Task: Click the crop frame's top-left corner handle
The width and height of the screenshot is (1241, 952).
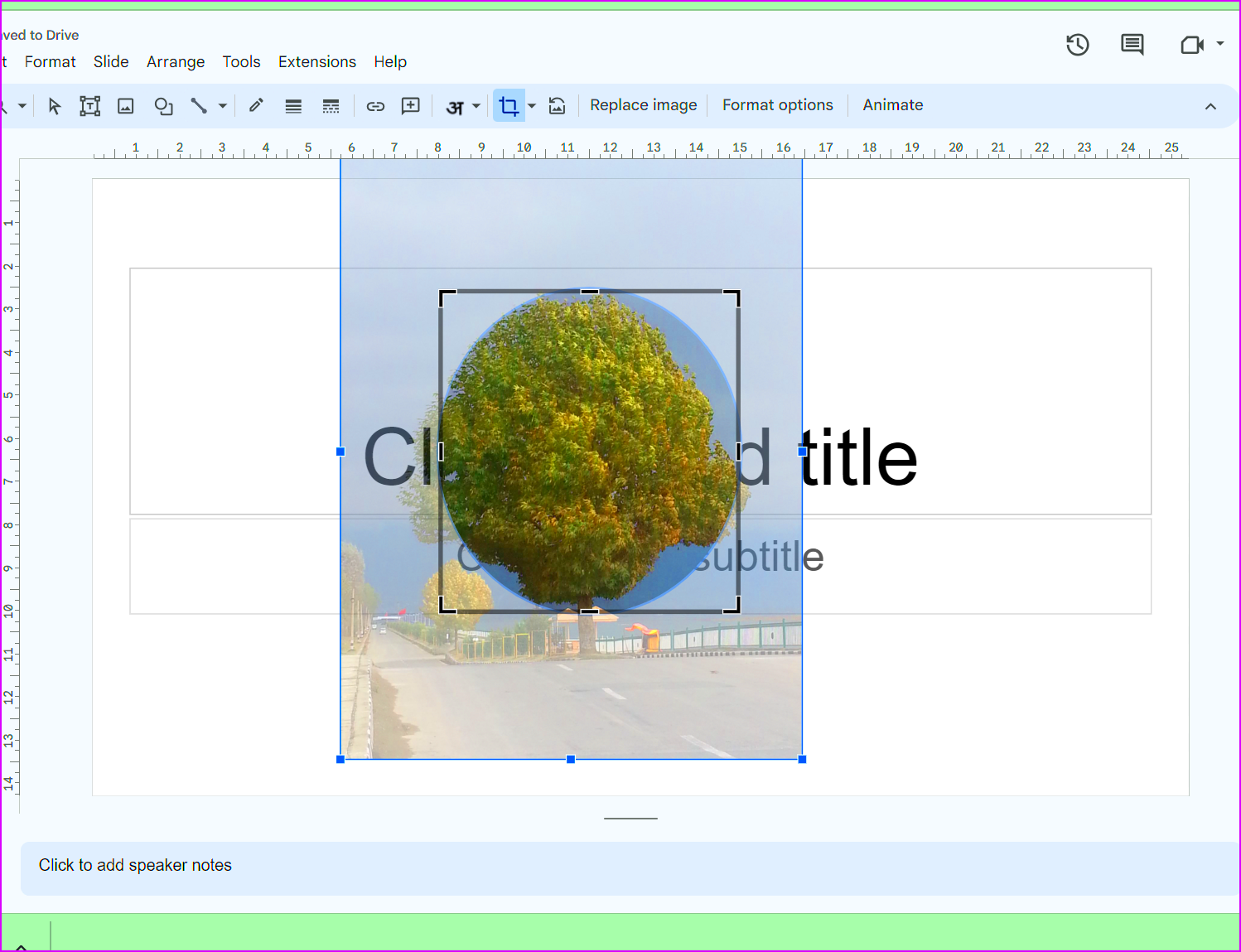Action: (x=447, y=297)
